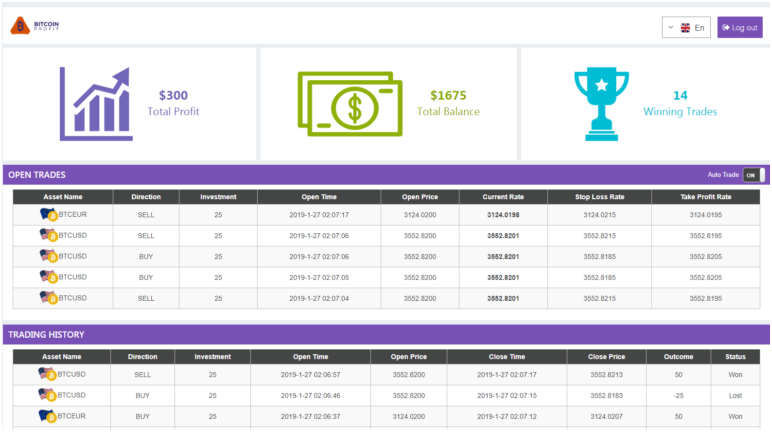
Task: Toggle the Auto Trade ON switch
Action: (x=754, y=175)
